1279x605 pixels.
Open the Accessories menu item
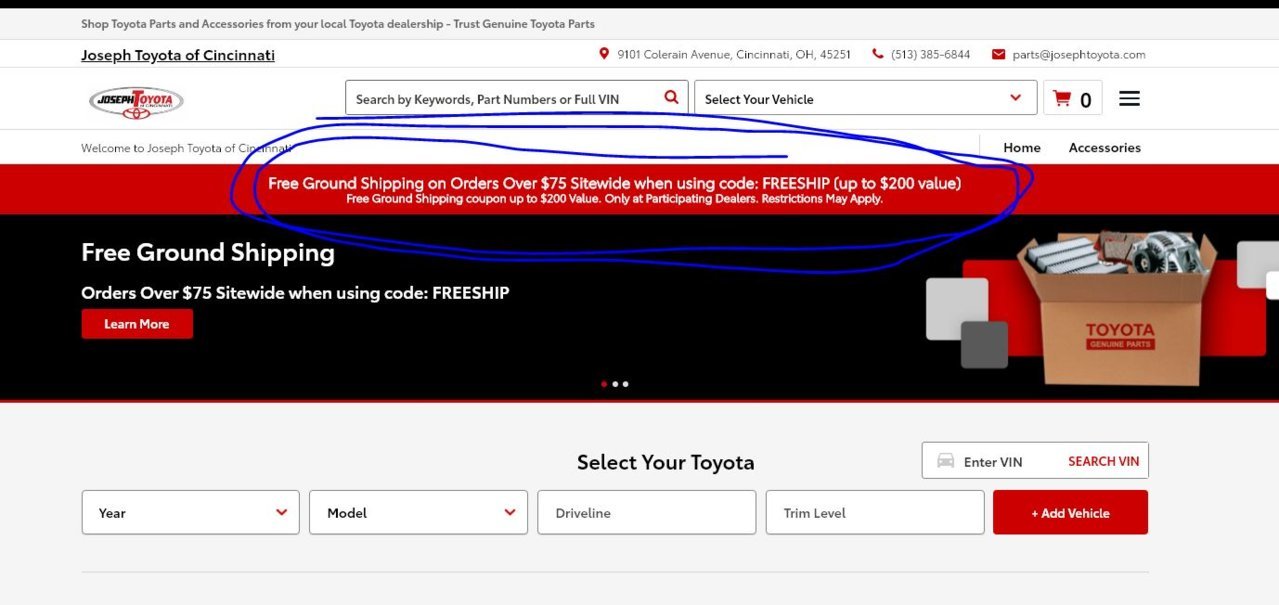[x=1105, y=147]
